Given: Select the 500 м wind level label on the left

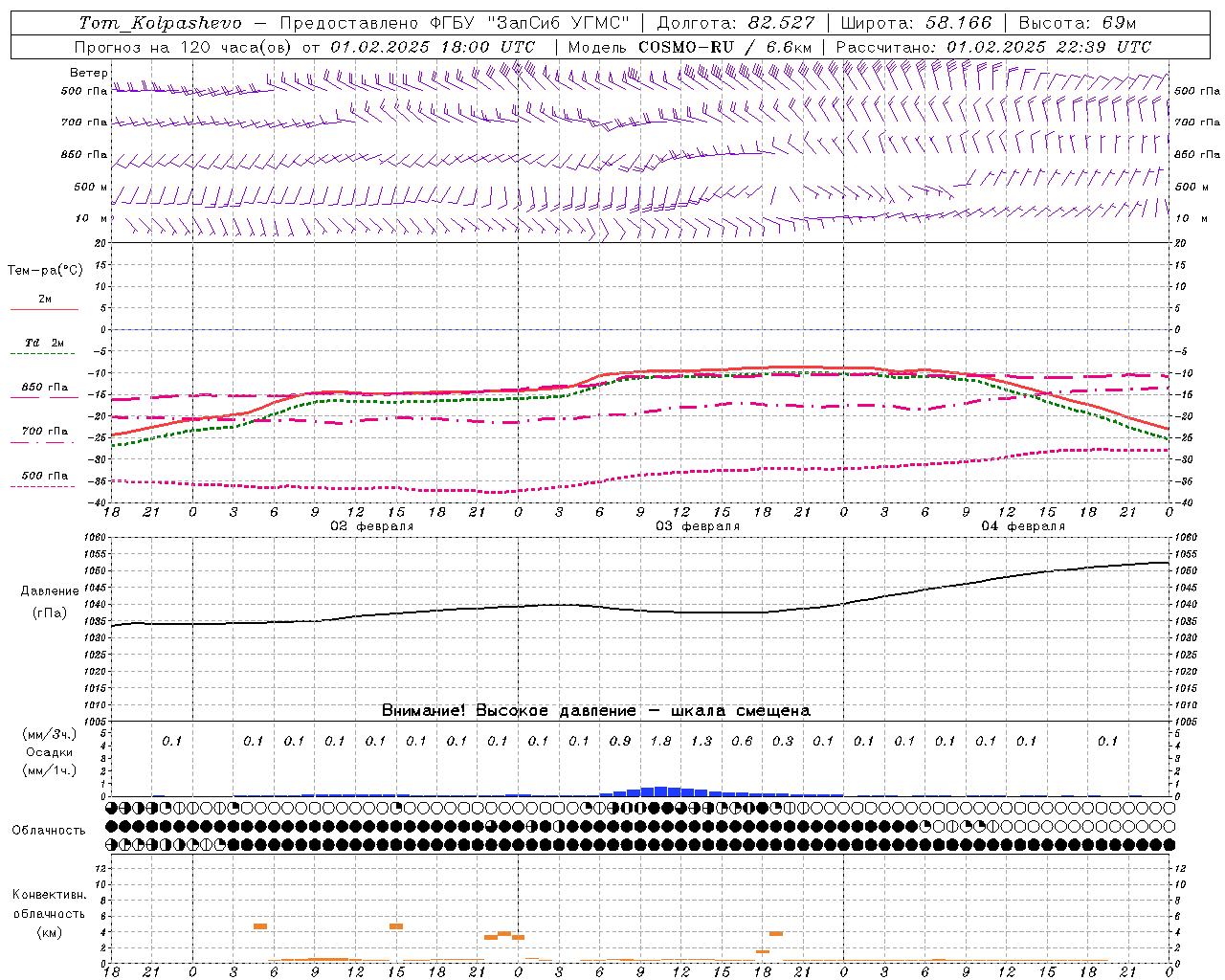Looking at the screenshot, I should point(91,187).
